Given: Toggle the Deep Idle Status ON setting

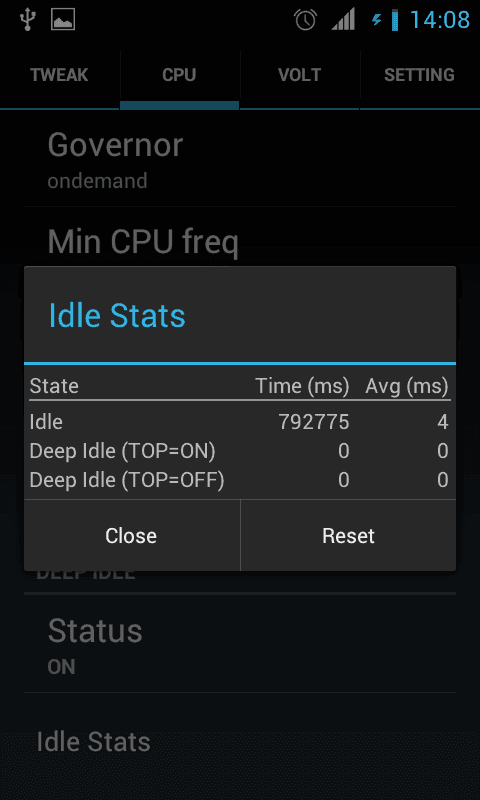Looking at the screenshot, I should click(x=240, y=643).
